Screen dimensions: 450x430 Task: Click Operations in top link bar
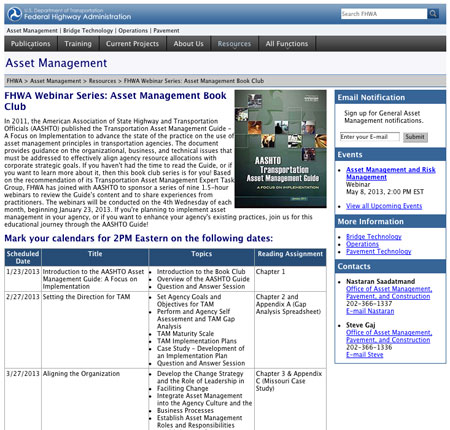point(133,30)
